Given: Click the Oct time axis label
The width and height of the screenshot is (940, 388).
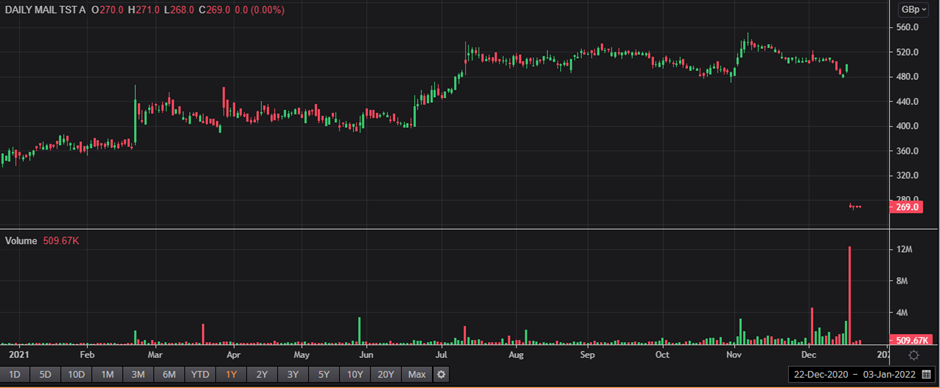Looking at the screenshot, I should point(662,354).
